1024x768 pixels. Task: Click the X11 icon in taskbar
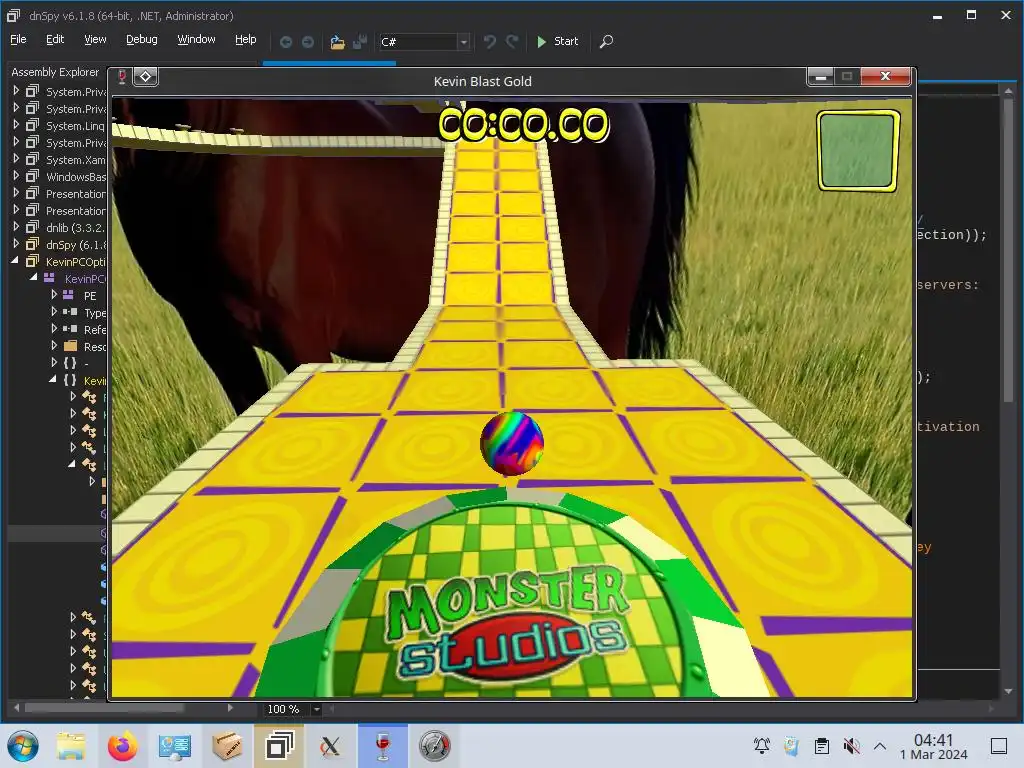[x=330, y=746]
